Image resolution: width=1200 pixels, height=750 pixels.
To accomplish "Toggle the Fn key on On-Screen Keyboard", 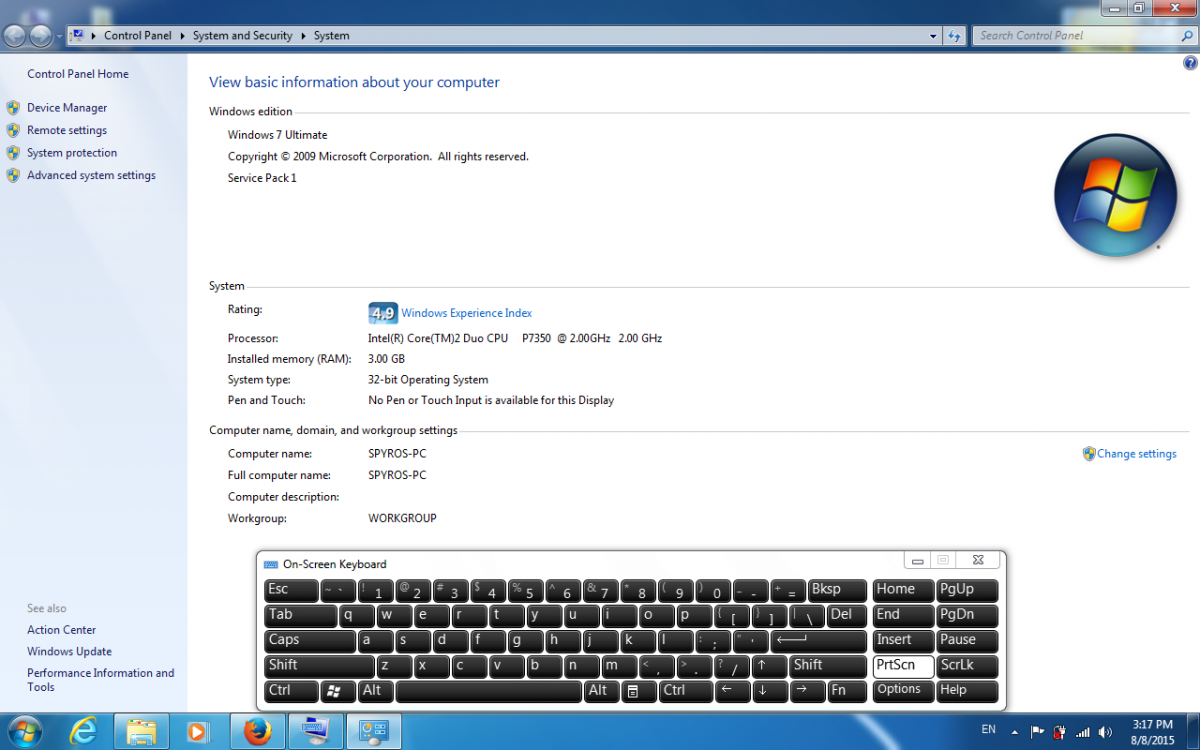I will point(847,690).
